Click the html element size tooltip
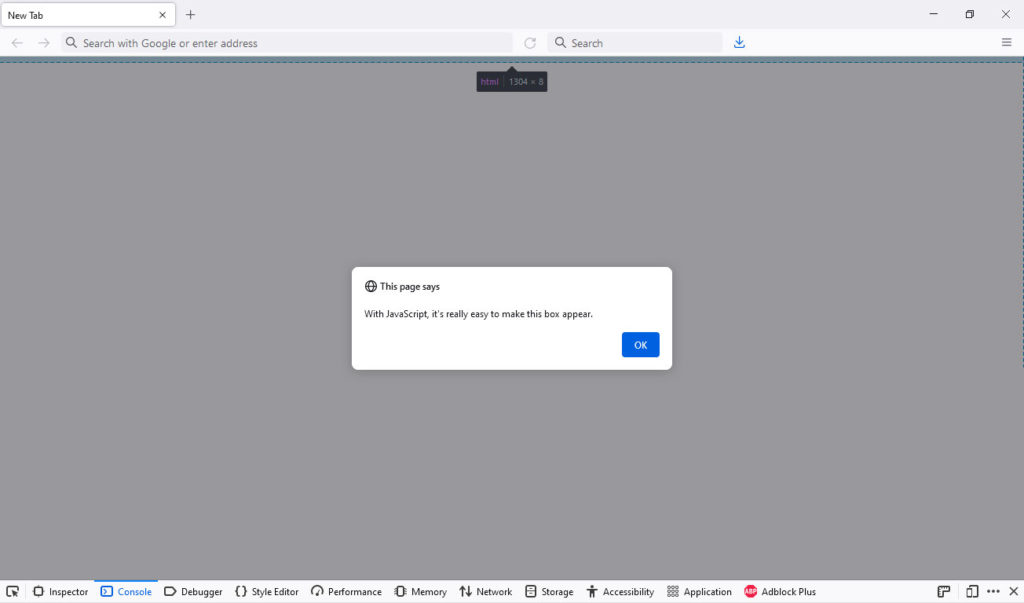The width and height of the screenshot is (1024, 603). coord(511,82)
